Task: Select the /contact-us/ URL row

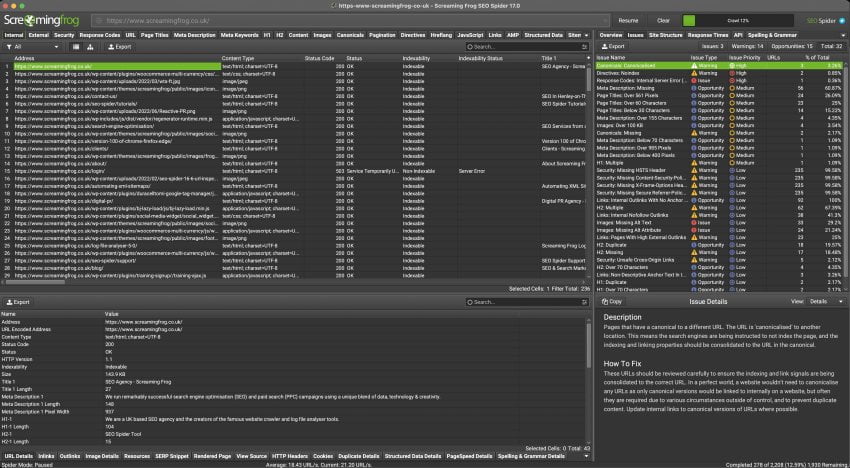Action: click(295, 96)
